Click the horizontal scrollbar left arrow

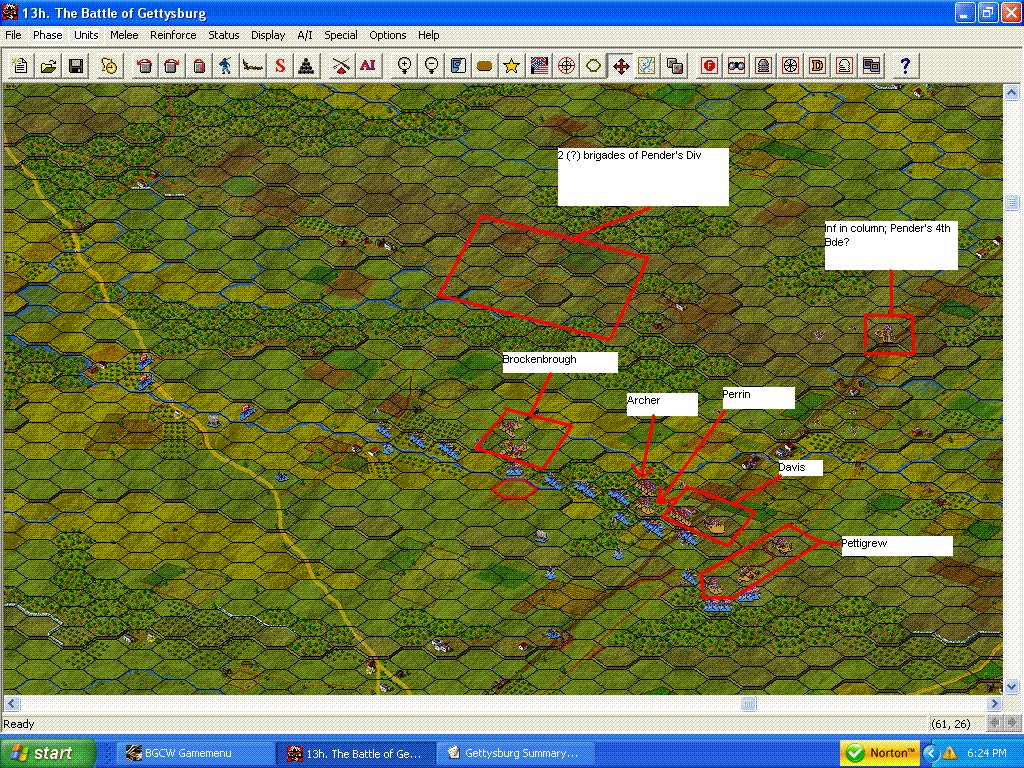[12, 703]
